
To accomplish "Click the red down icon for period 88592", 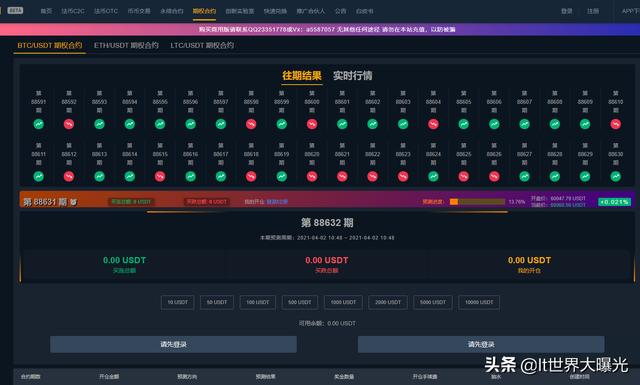I will tap(69, 124).
